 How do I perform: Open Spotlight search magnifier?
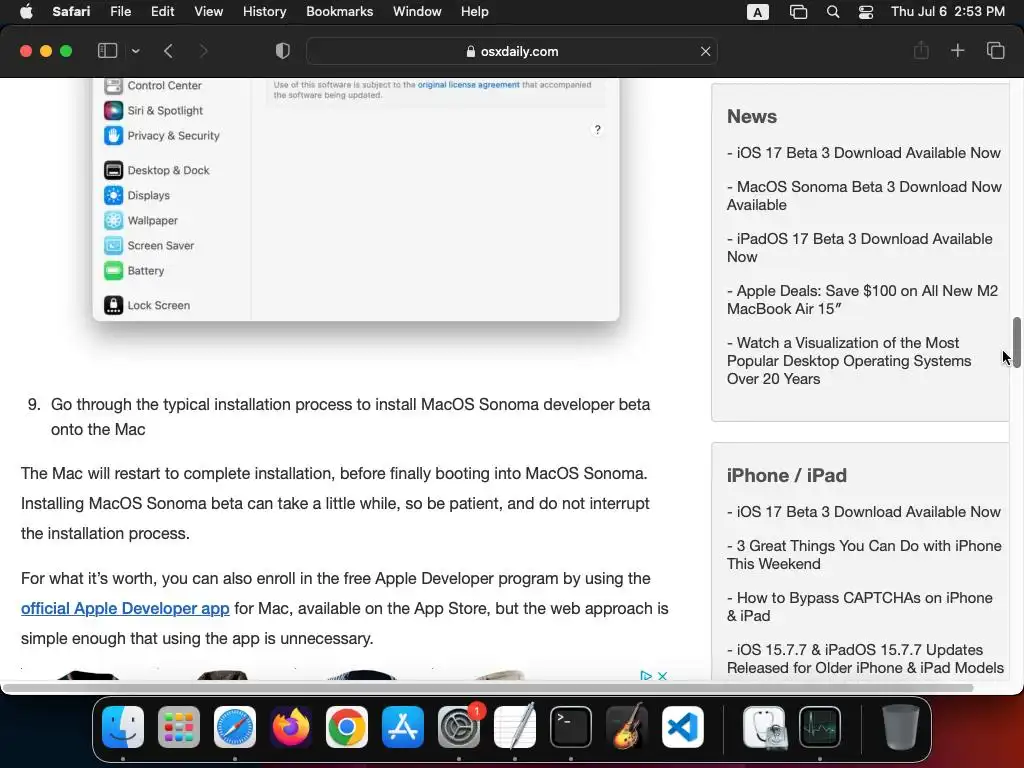pos(833,12)
